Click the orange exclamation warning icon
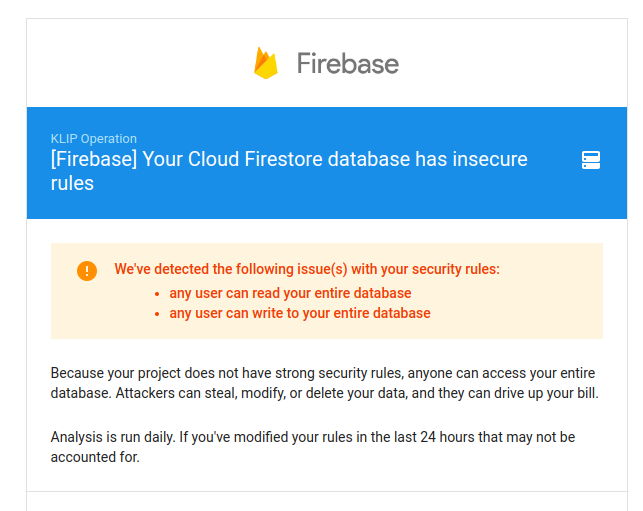 87,271
